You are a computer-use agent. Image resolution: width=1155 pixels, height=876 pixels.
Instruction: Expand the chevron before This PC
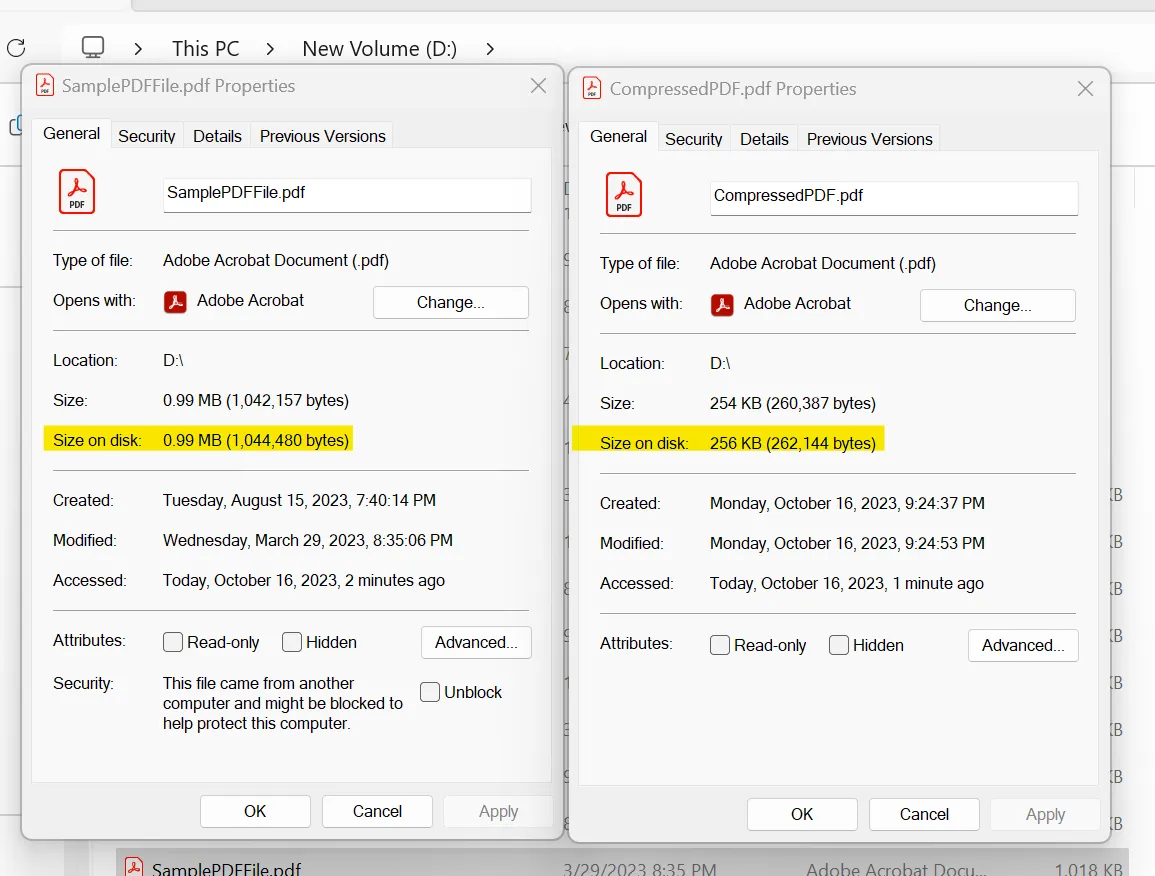[x=138, y=48]
